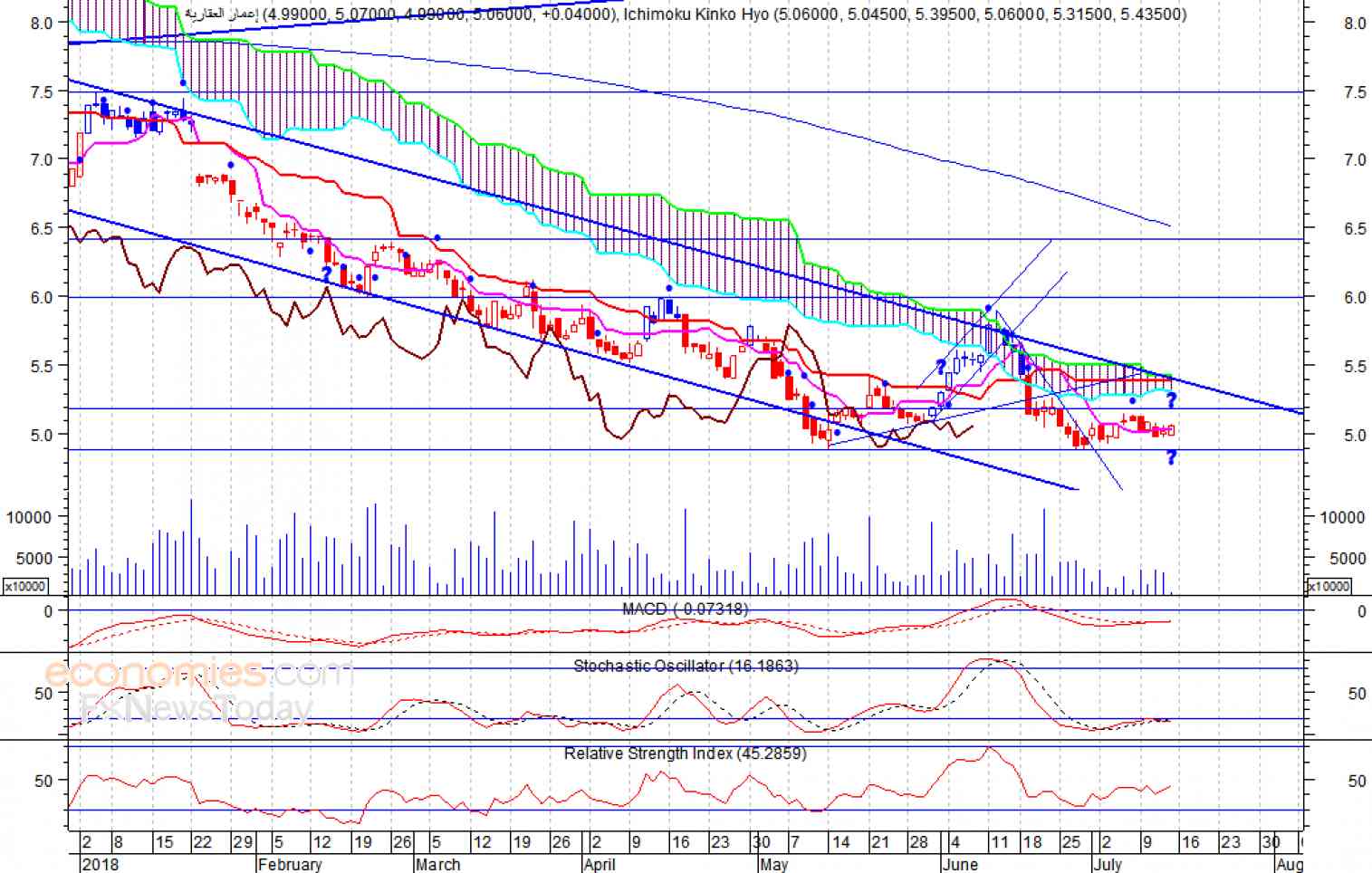Click the MACD ( 0.07318) indicator title
Viewport: 1372px width, 873px height.
(686, 609)
